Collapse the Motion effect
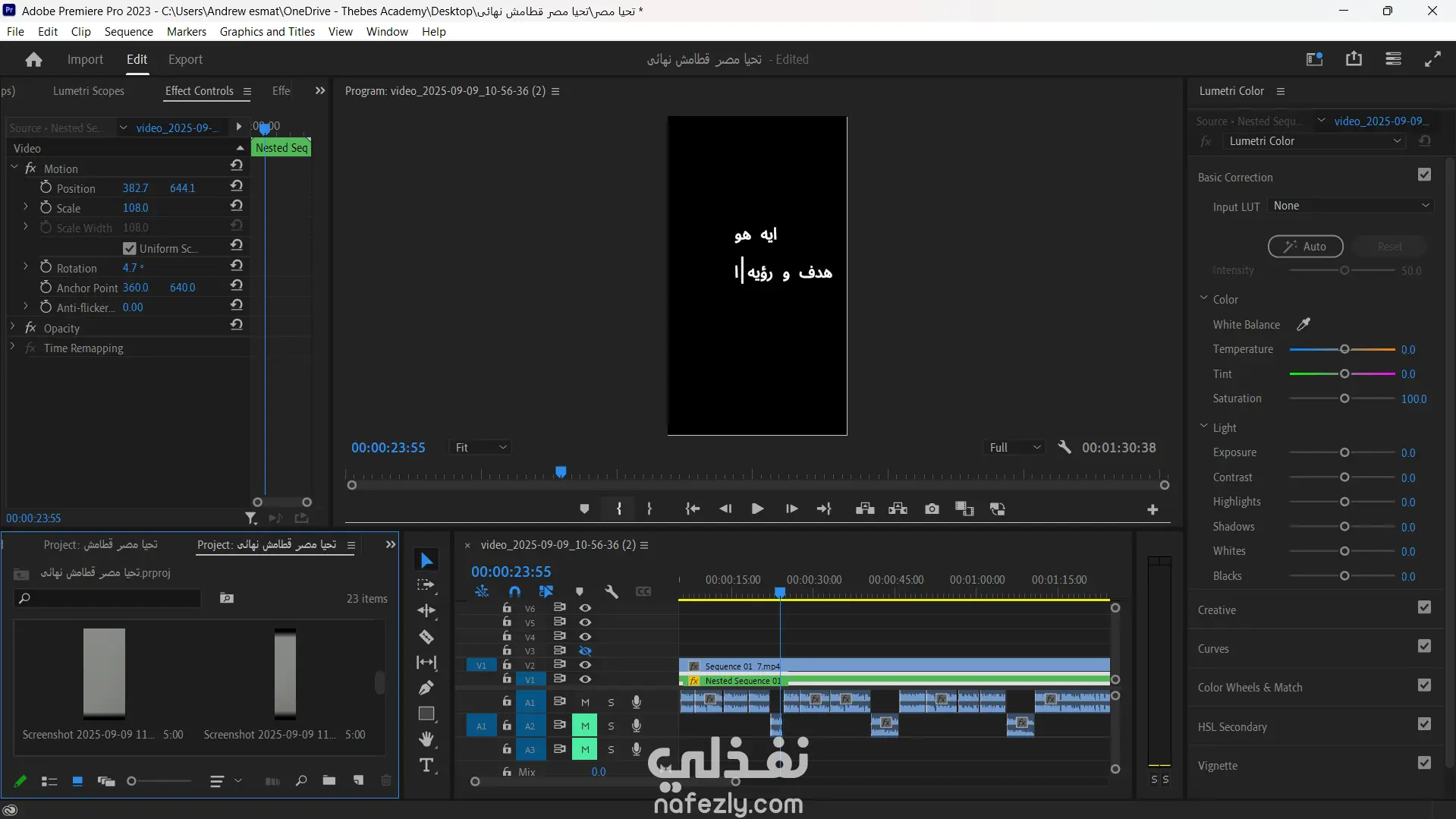This screenshot has width=1456, height=819. point(14,167)
